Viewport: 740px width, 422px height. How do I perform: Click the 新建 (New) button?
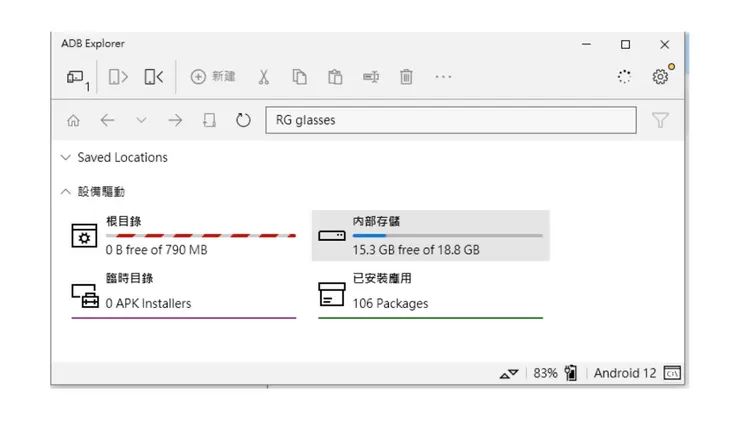[213, 77]
